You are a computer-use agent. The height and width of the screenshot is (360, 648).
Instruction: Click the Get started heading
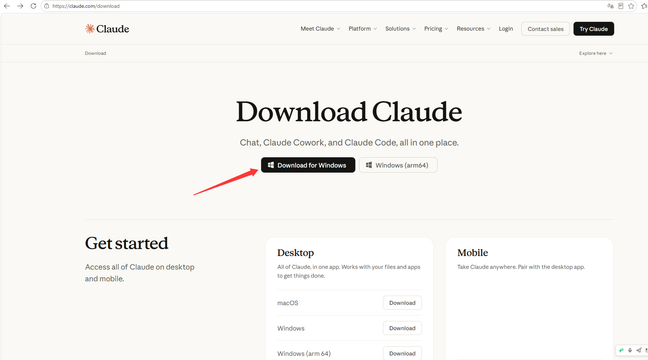(126, 243)
